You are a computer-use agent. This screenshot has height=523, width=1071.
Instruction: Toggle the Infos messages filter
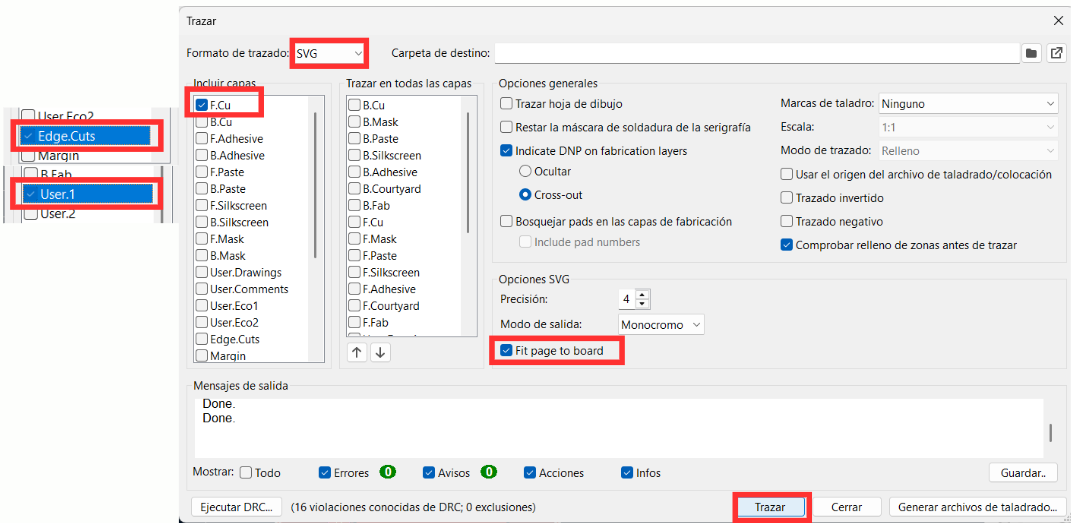(627, 472)
